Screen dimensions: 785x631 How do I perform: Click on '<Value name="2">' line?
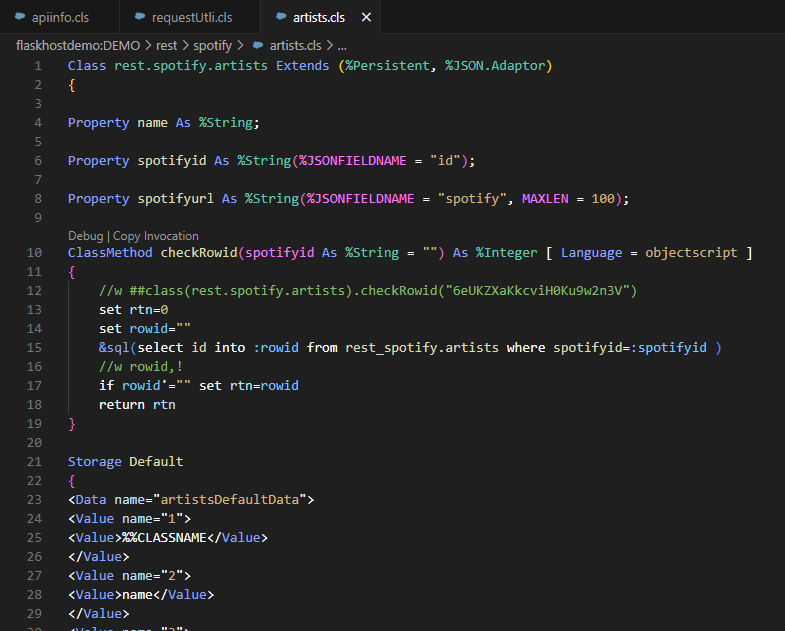pyautogui.click(x=130, y=575)
